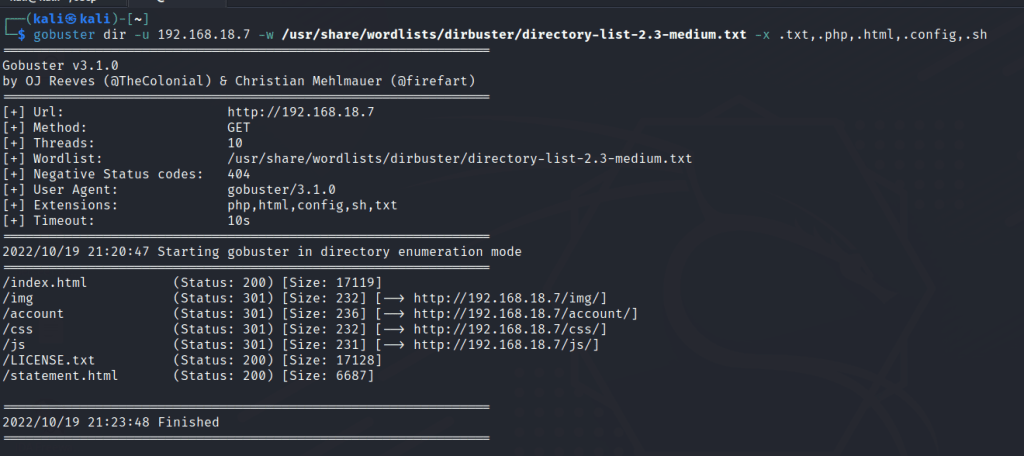Click the /account directory result entry
The image size is (1024, 456).
click(33, 314)
